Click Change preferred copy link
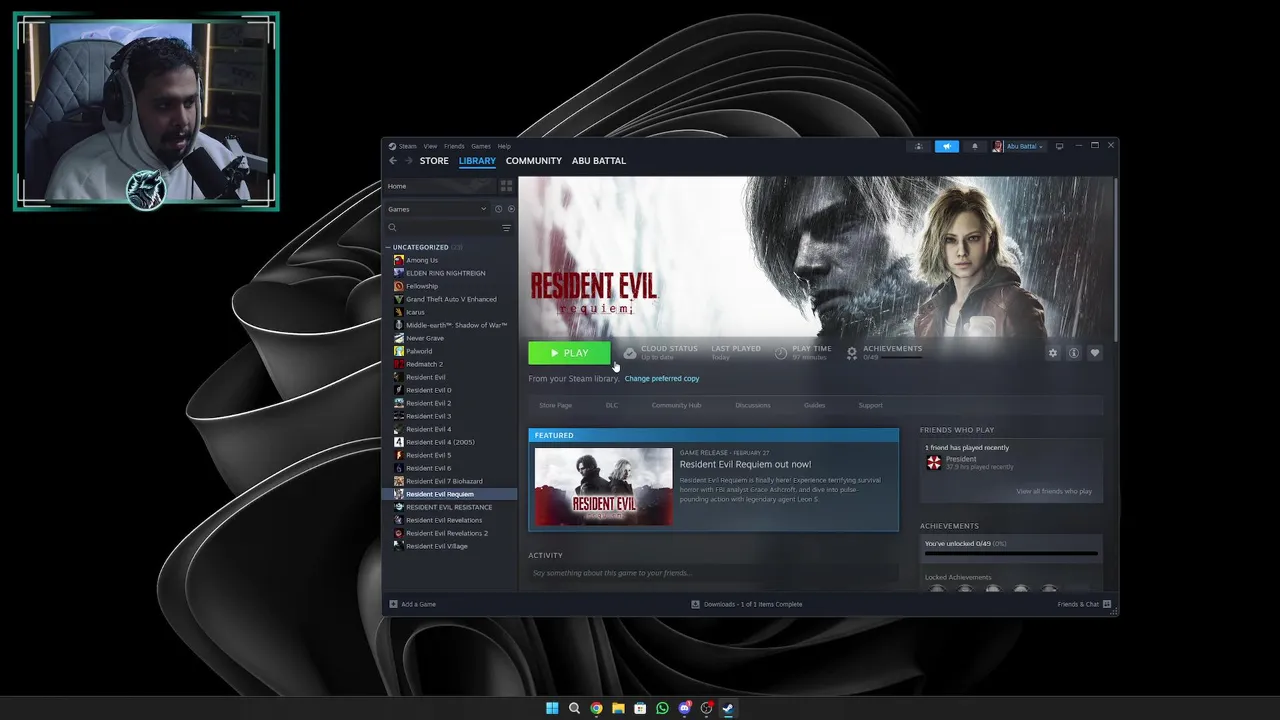1280x720 pixels. click(662, 379)
